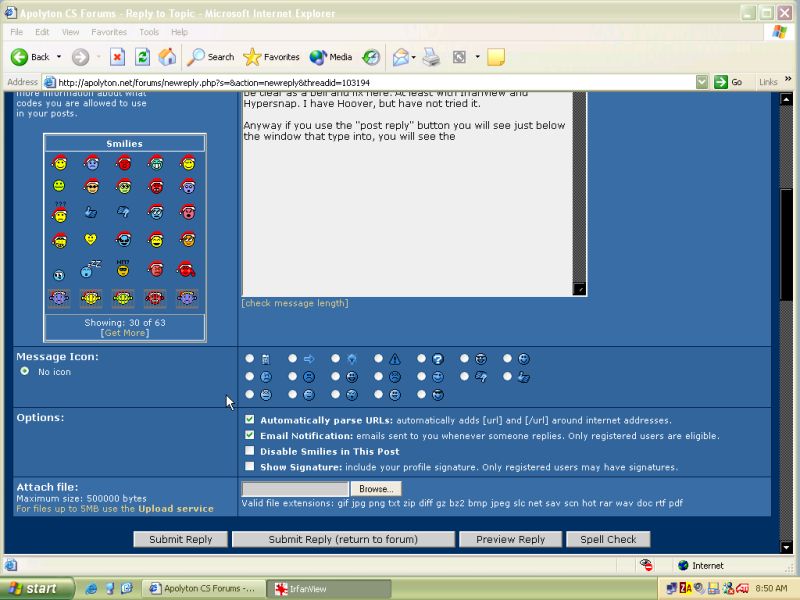Go to Home page icon
Screen dimensions: 800x600
167,57
